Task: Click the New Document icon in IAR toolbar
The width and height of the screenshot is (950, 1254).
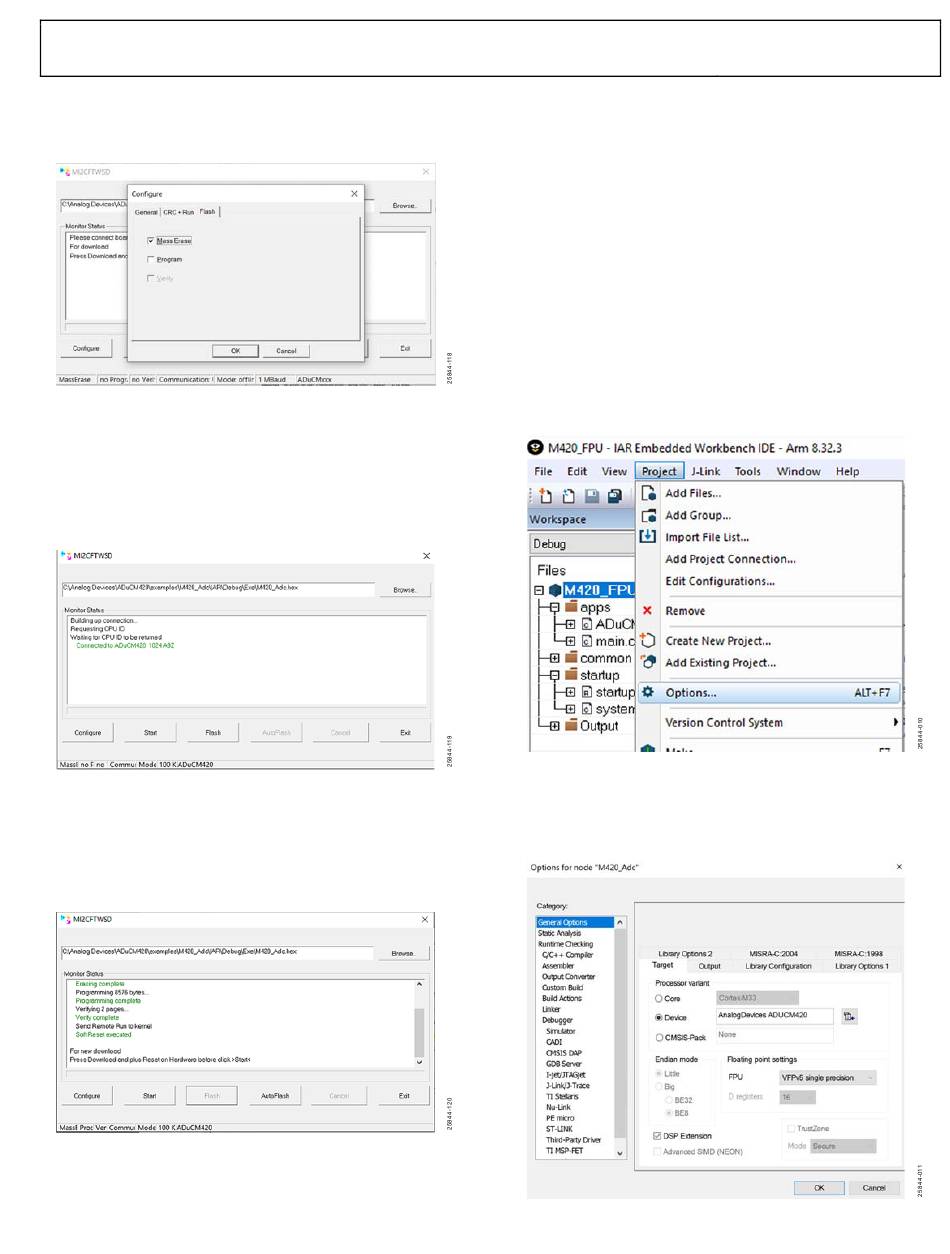Action: (546, 496)
